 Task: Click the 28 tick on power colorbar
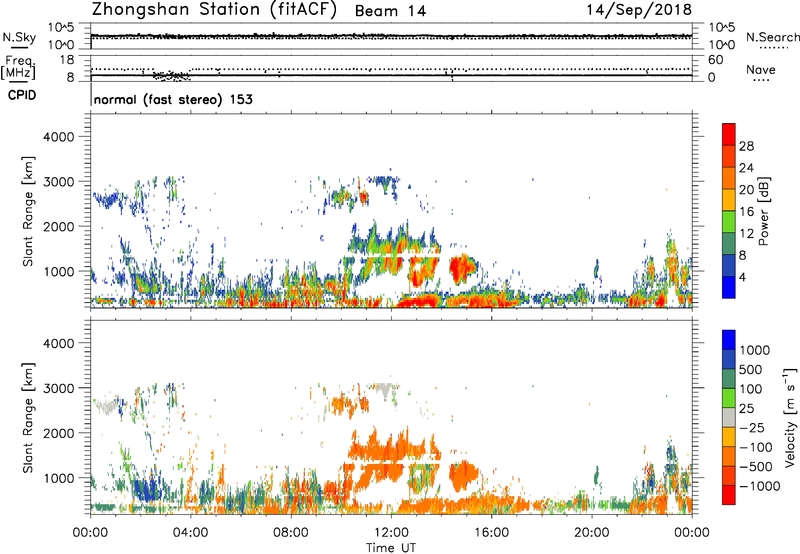point(746,146)
